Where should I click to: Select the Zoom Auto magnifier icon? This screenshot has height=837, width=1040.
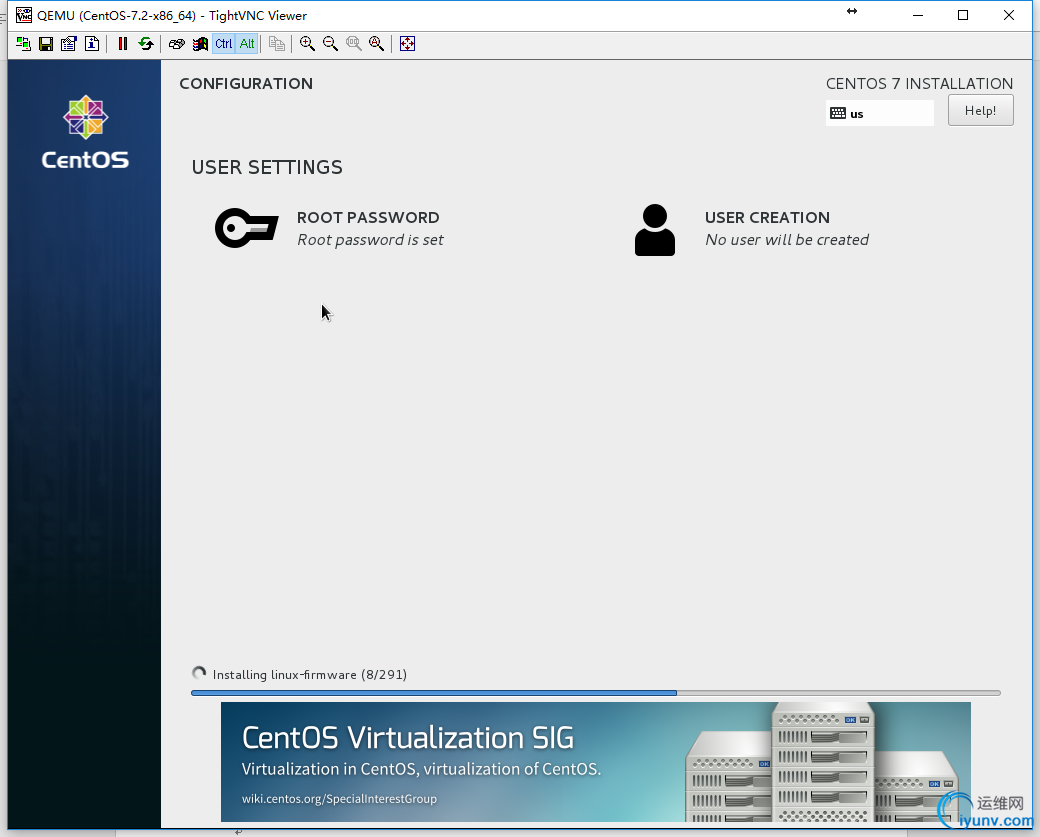click(x=376, y=44)
